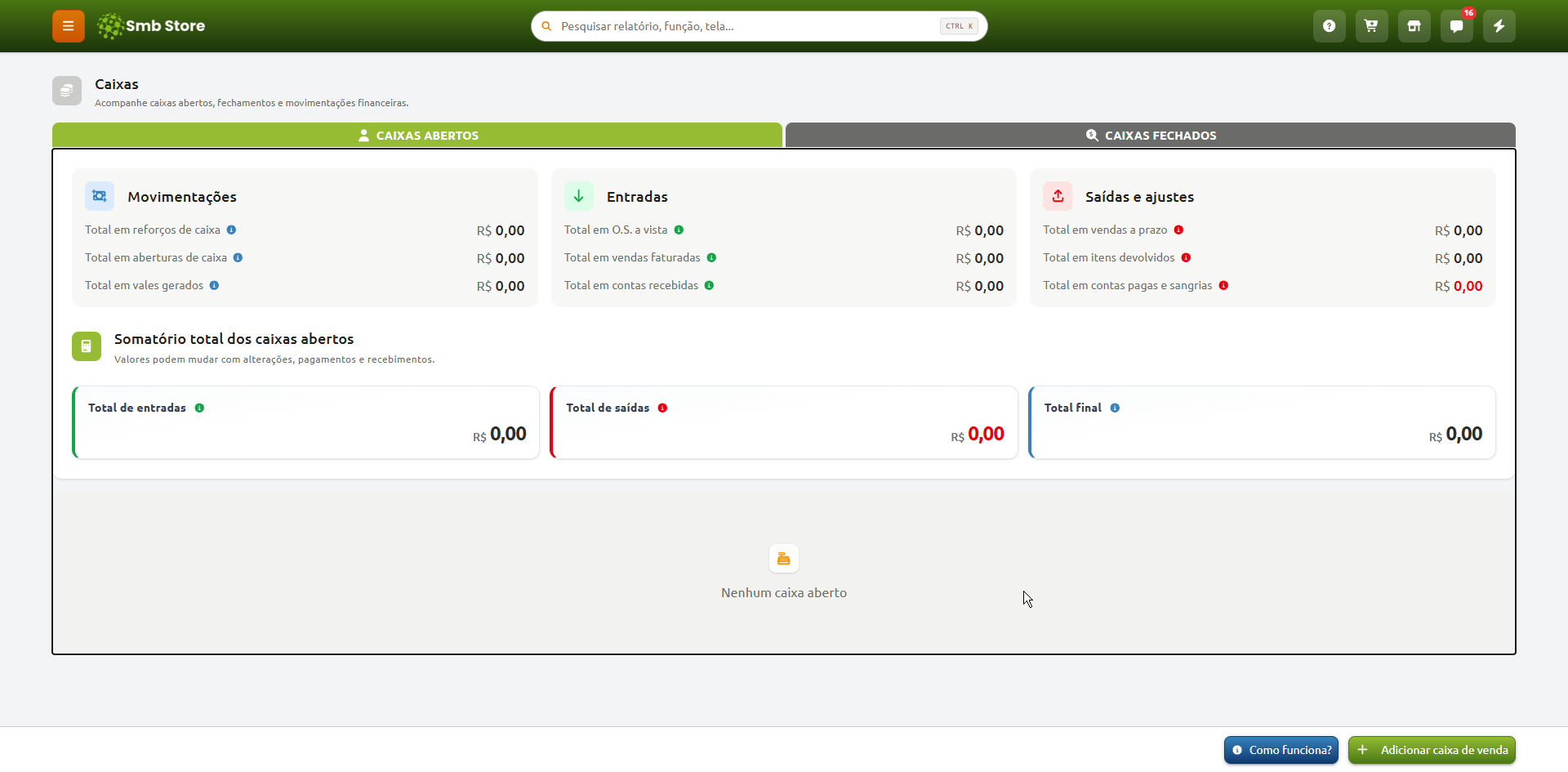Open chat messages with 16 badge

tap(1457, 26)
